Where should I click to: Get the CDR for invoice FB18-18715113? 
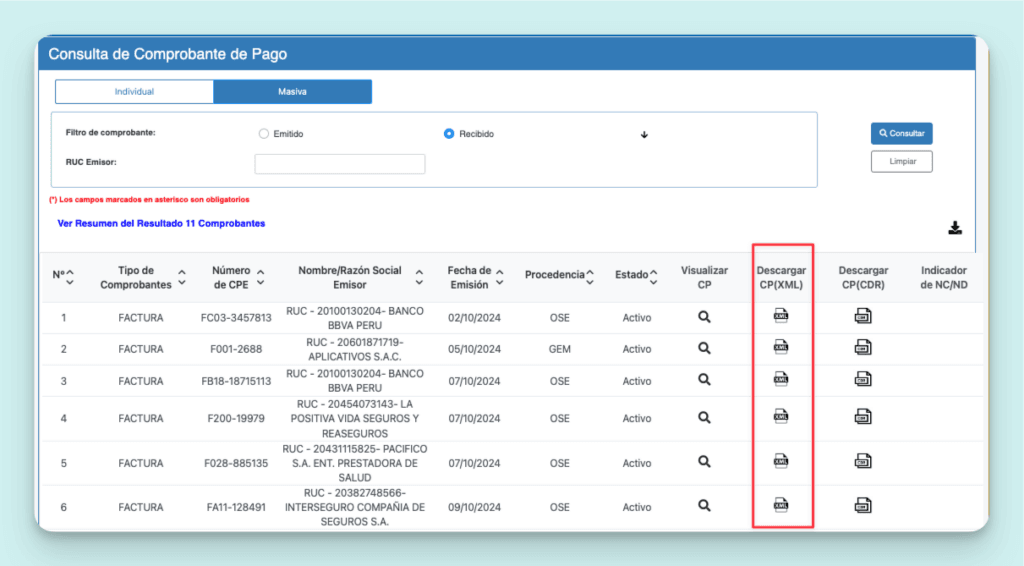point(863,379)
